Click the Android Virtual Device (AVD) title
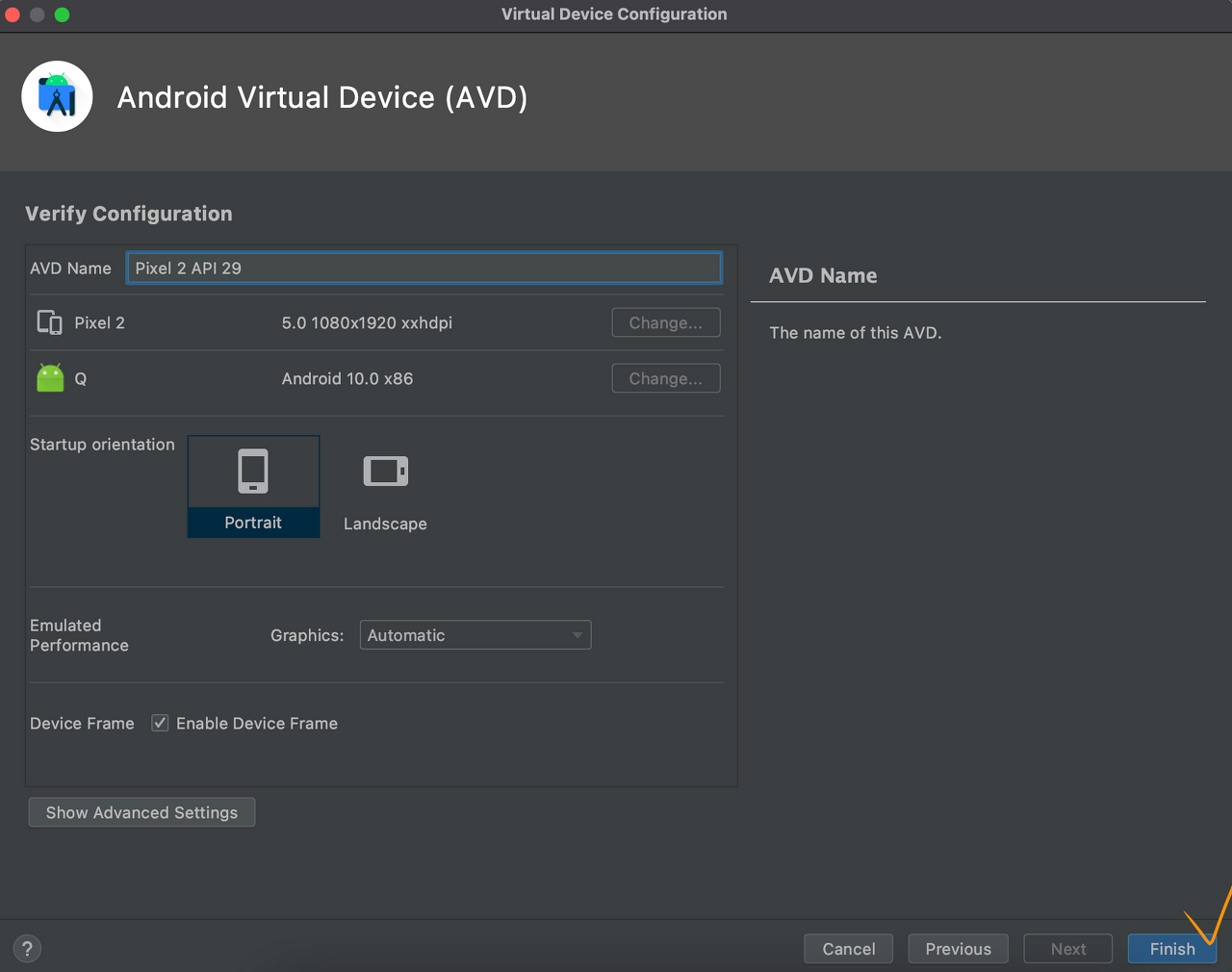The width and height of the screenshot is (1232, 972). tap(322, 97)
